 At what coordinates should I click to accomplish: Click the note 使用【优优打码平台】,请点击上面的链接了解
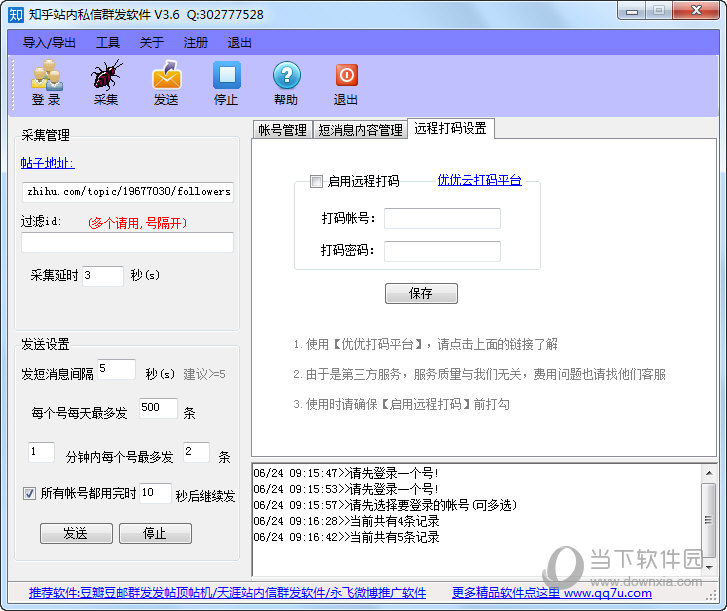pyautogui.click(x=425, y=344)
